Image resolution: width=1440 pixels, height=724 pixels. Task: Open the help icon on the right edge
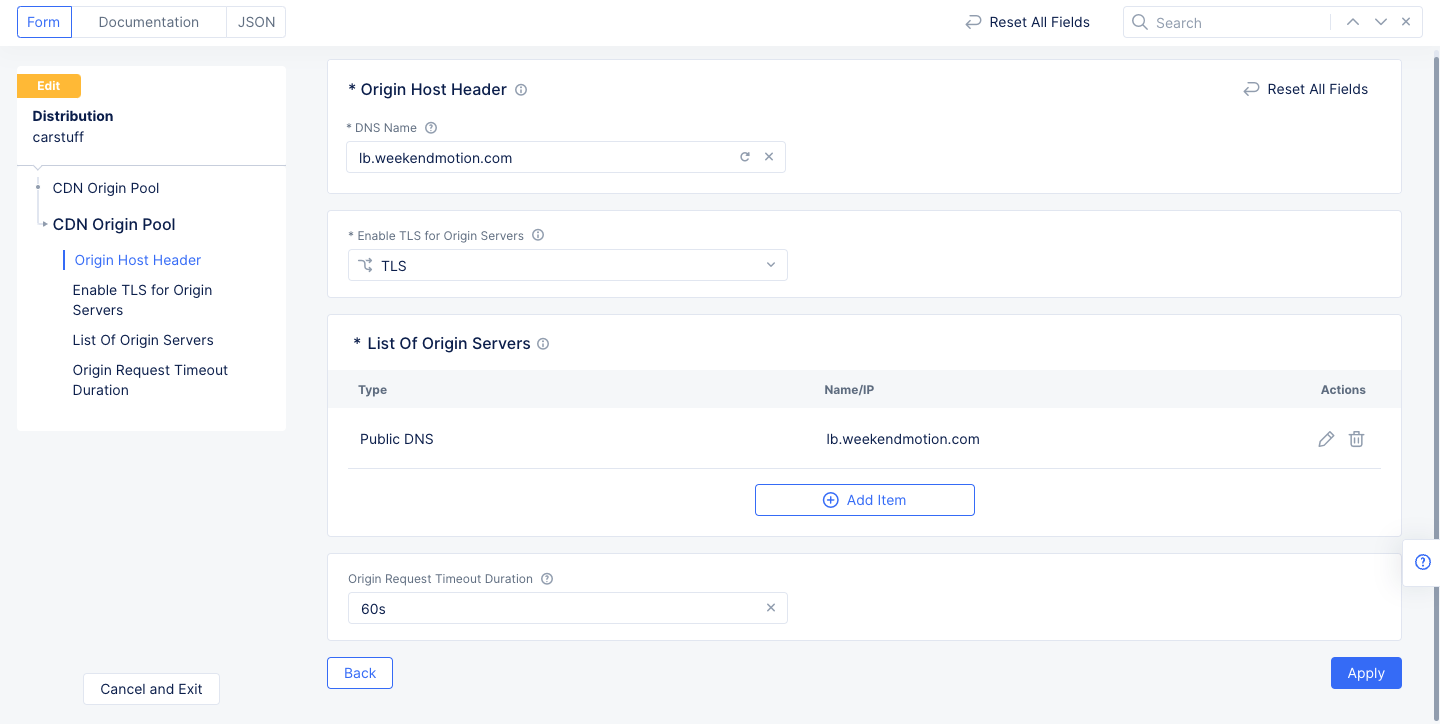point(1423,562)
